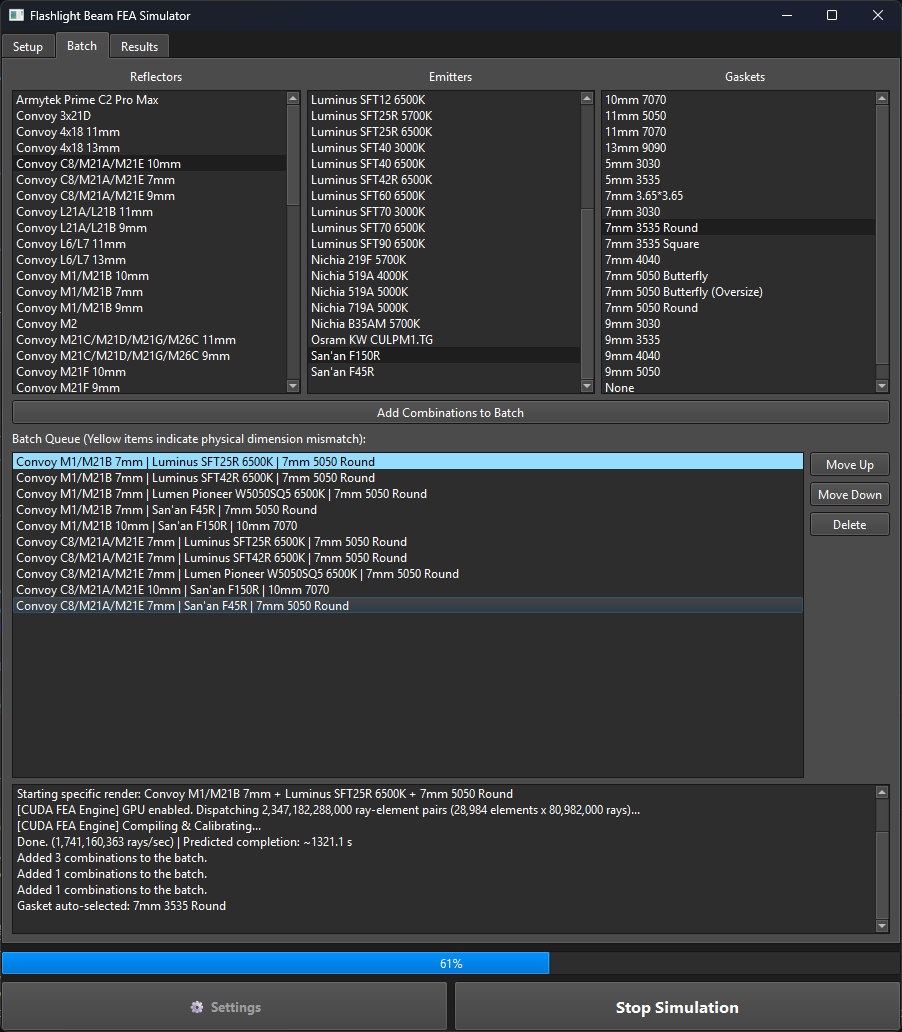Select emitter San'an F150R

click(x=444, y=355)
